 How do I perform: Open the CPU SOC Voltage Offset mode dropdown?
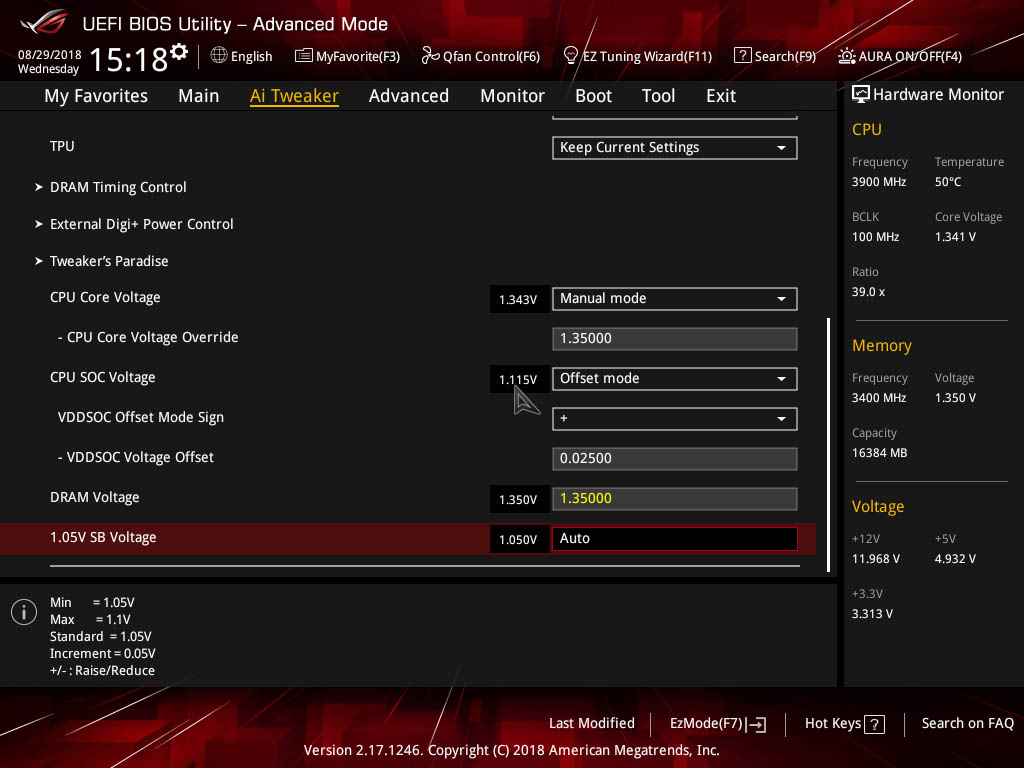[x=675, y=379]
